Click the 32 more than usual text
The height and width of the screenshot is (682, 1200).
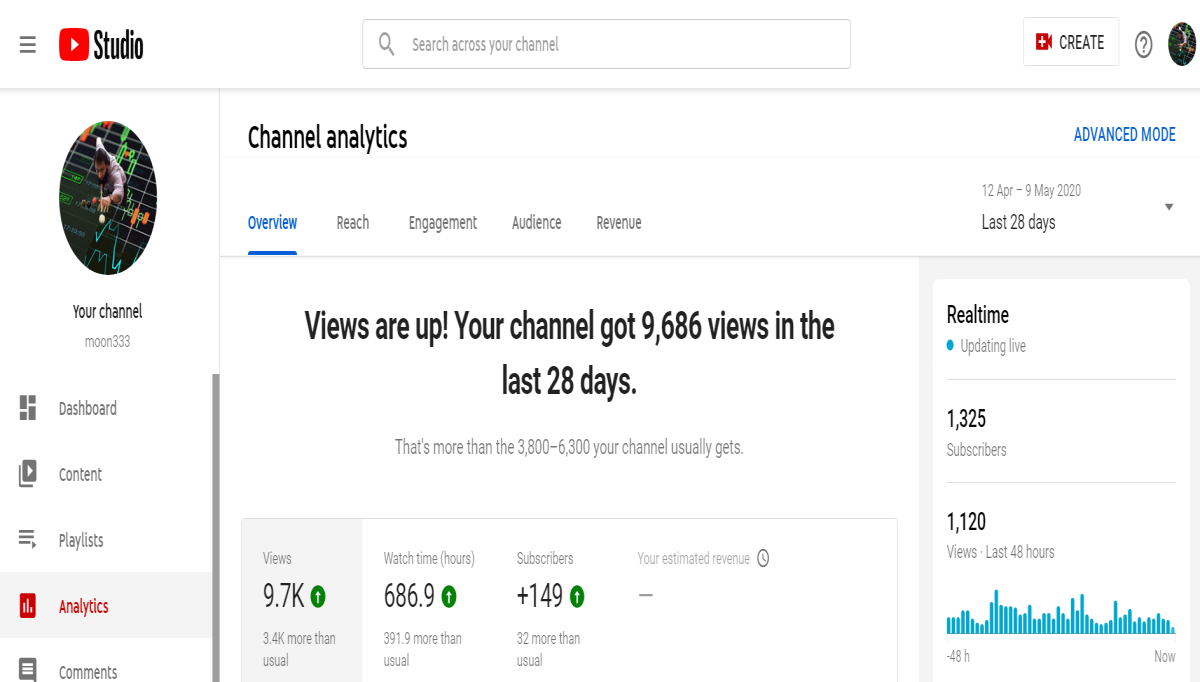tap(548, 649)
